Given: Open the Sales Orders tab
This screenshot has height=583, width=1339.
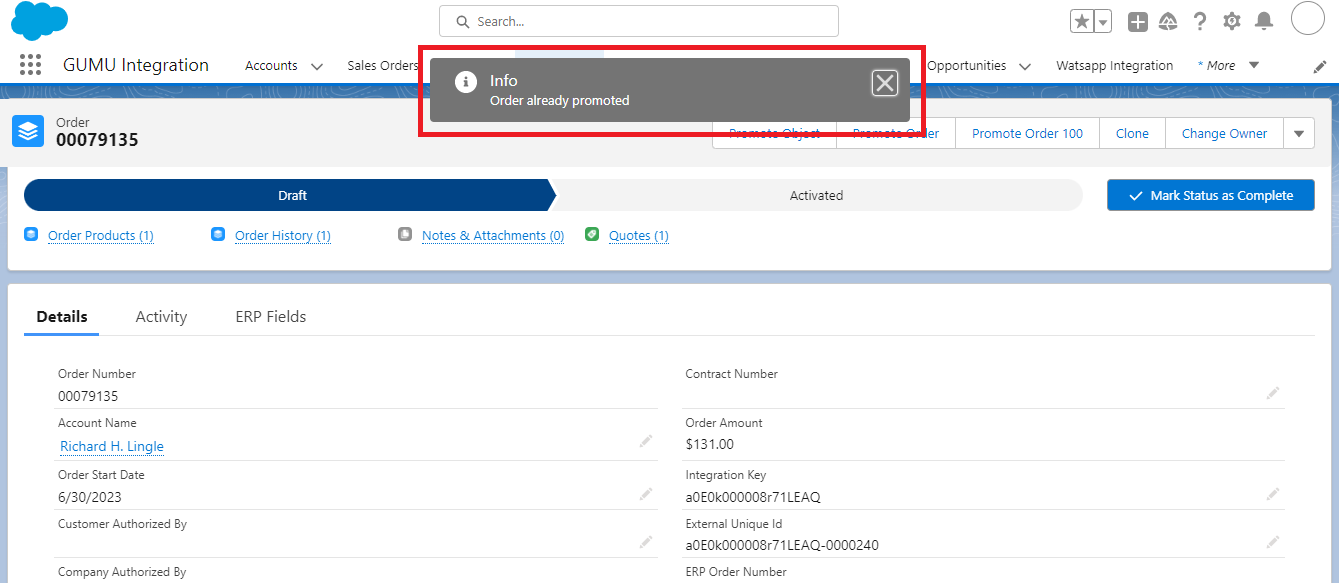Looking at the screenshot, I should [383, 66].
